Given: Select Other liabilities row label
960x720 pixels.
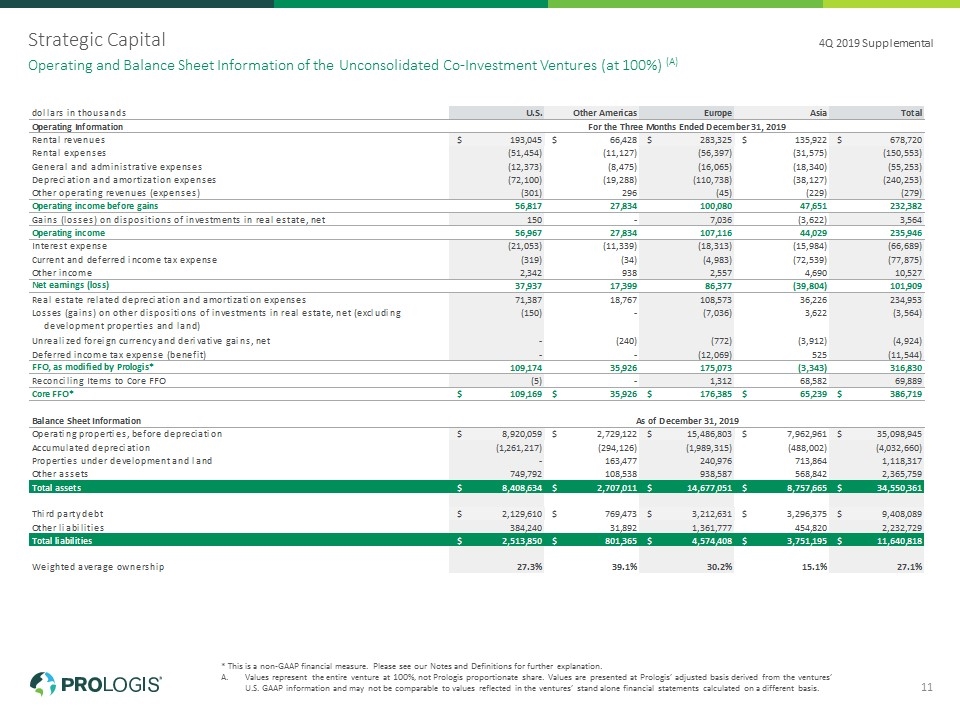Looking at the screenshot, I should [x=68, y=527].
